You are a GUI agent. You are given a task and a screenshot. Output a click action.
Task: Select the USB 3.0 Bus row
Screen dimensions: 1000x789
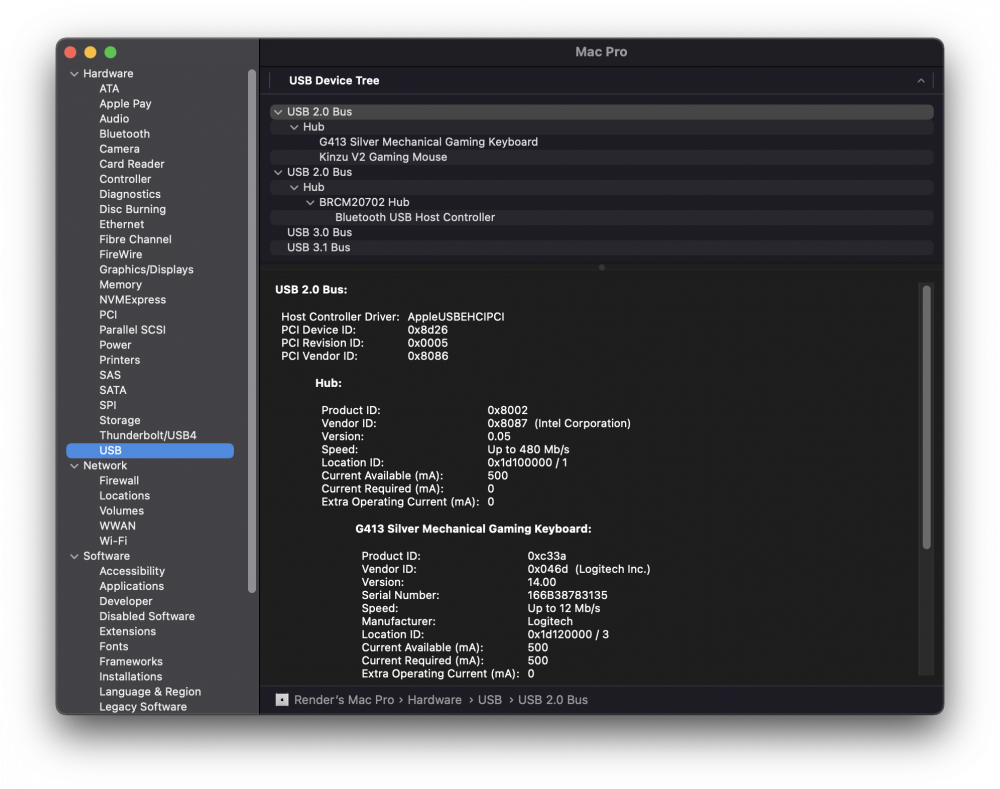click(601, 232)
